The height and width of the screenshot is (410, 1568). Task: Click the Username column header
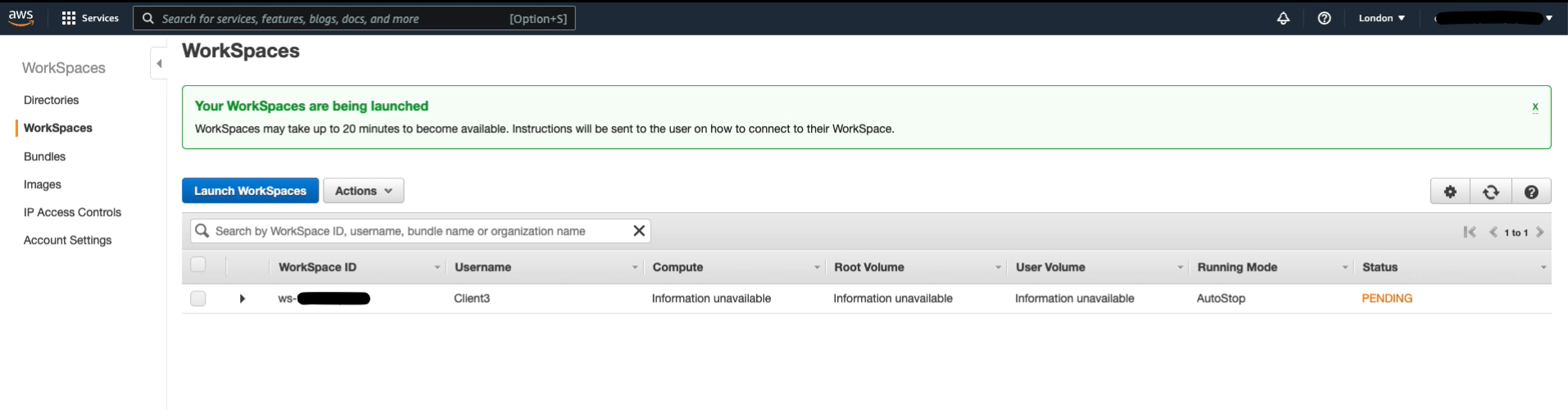tap(483, 268)
